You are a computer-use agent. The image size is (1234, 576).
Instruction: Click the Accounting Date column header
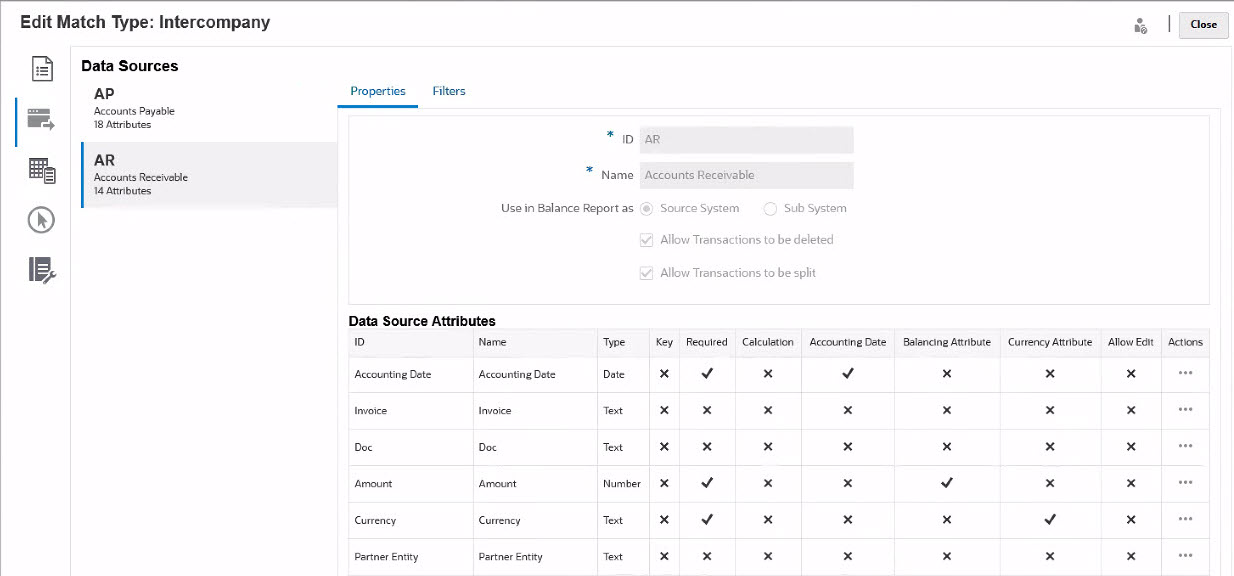pyautogui.click(x=848, y=342)
